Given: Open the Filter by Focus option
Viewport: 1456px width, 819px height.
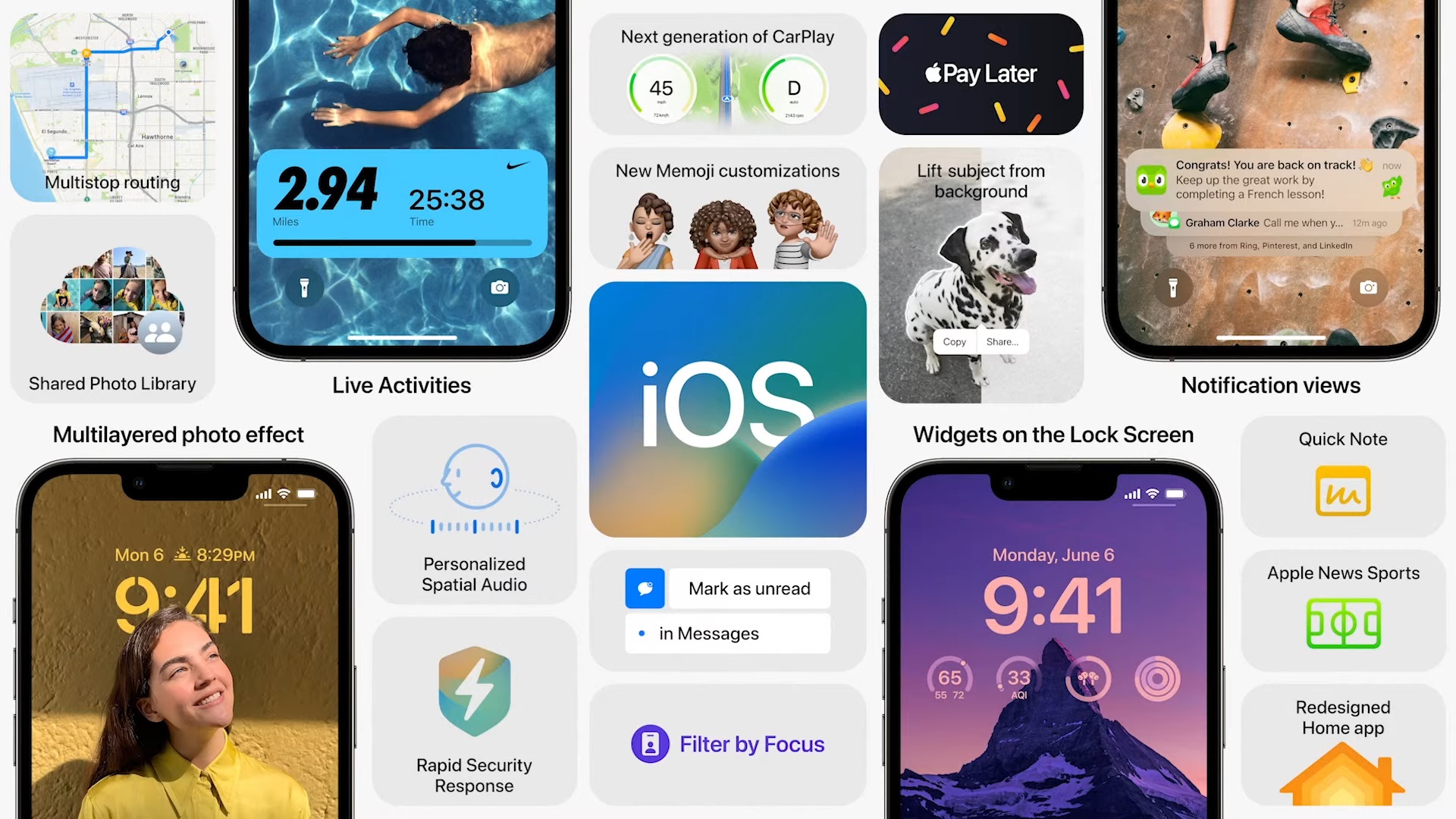Looking at the screenshot, I should pos(727,743).
